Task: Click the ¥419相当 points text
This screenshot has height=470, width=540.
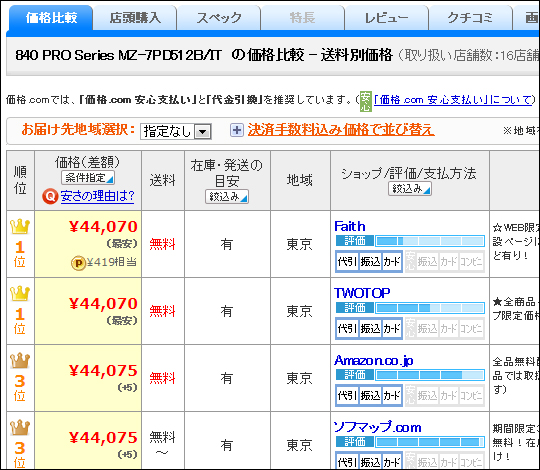Action: click(x=112, y=263)
